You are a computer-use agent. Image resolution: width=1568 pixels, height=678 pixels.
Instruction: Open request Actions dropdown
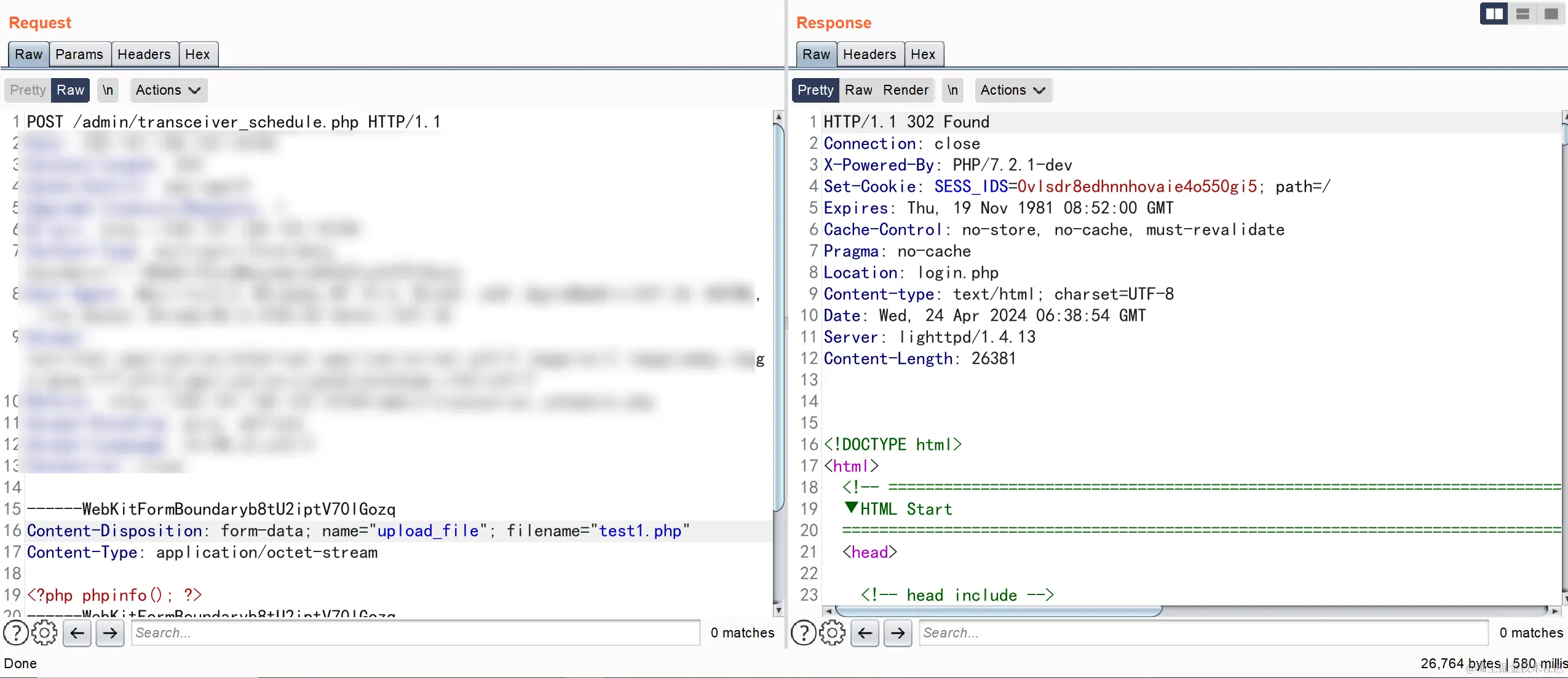[x=168, y=90]
